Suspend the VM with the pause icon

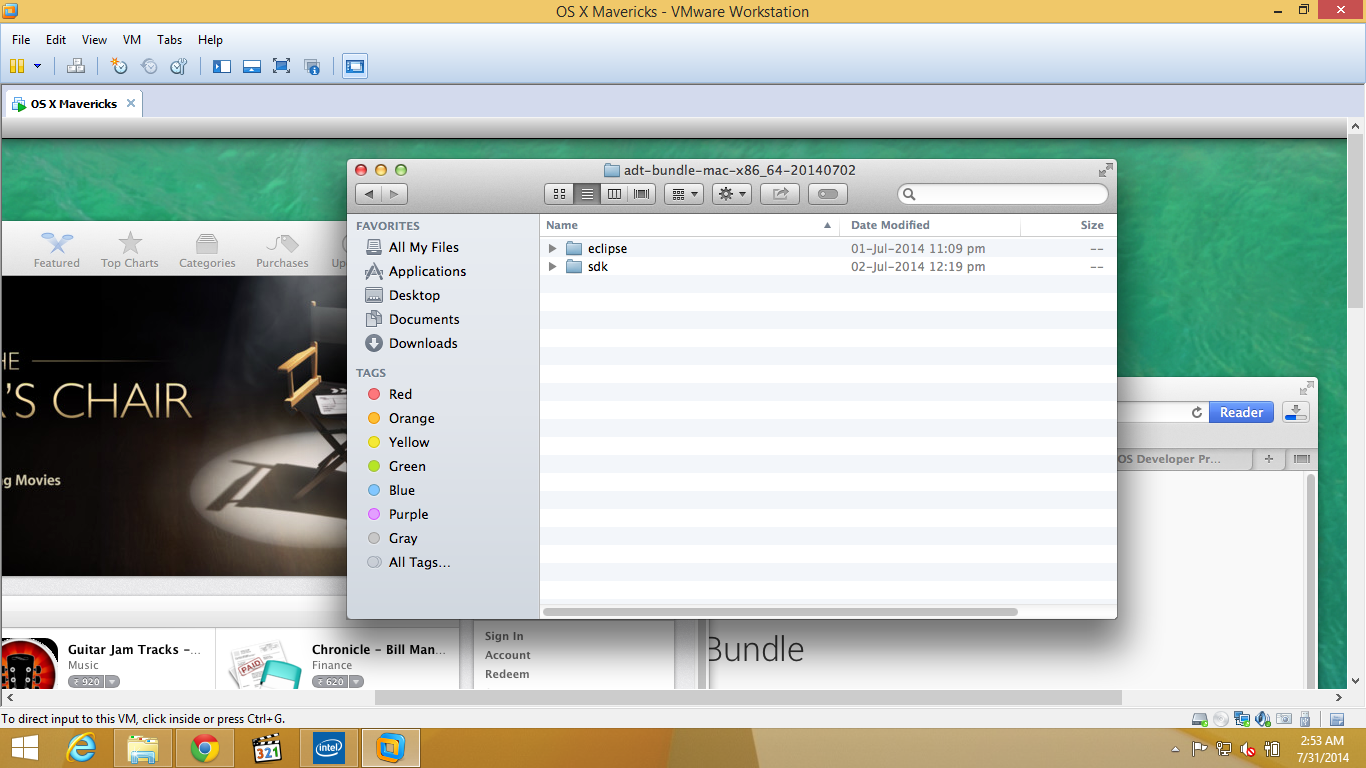[x=16, y=66]
